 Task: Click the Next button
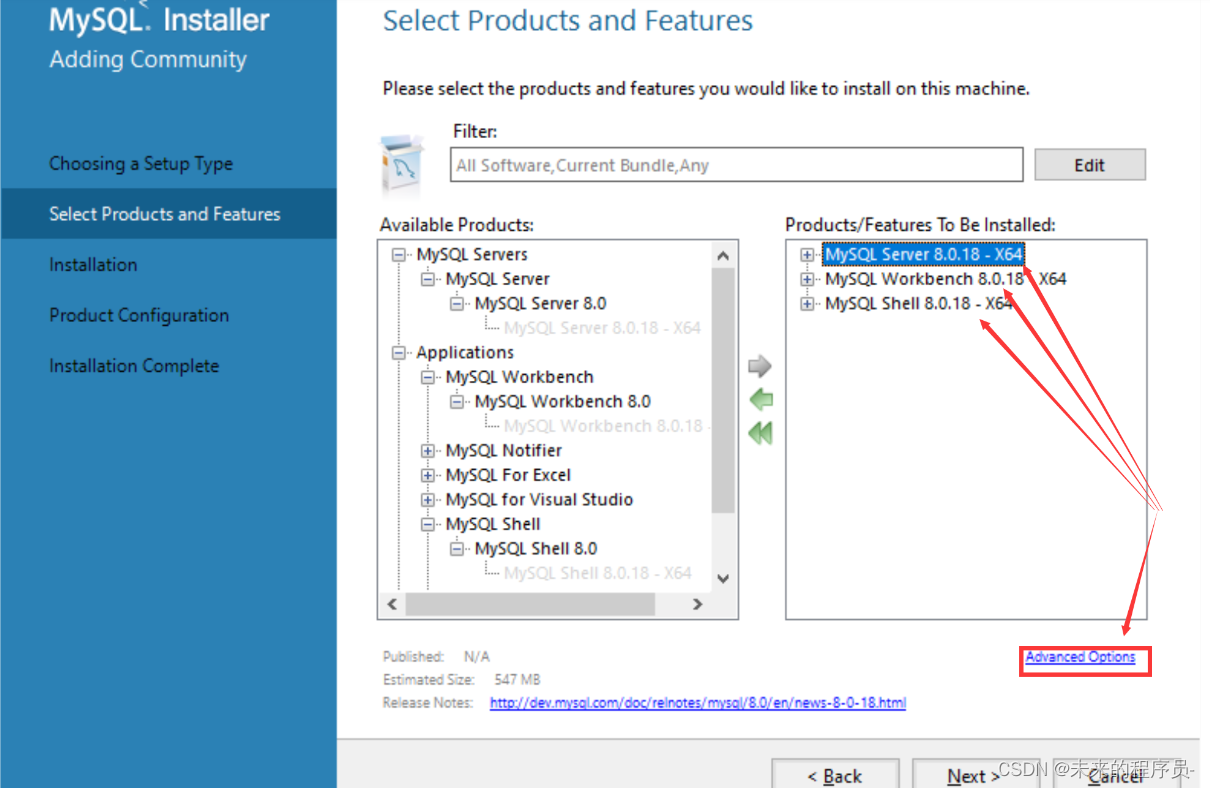[974, 776]
